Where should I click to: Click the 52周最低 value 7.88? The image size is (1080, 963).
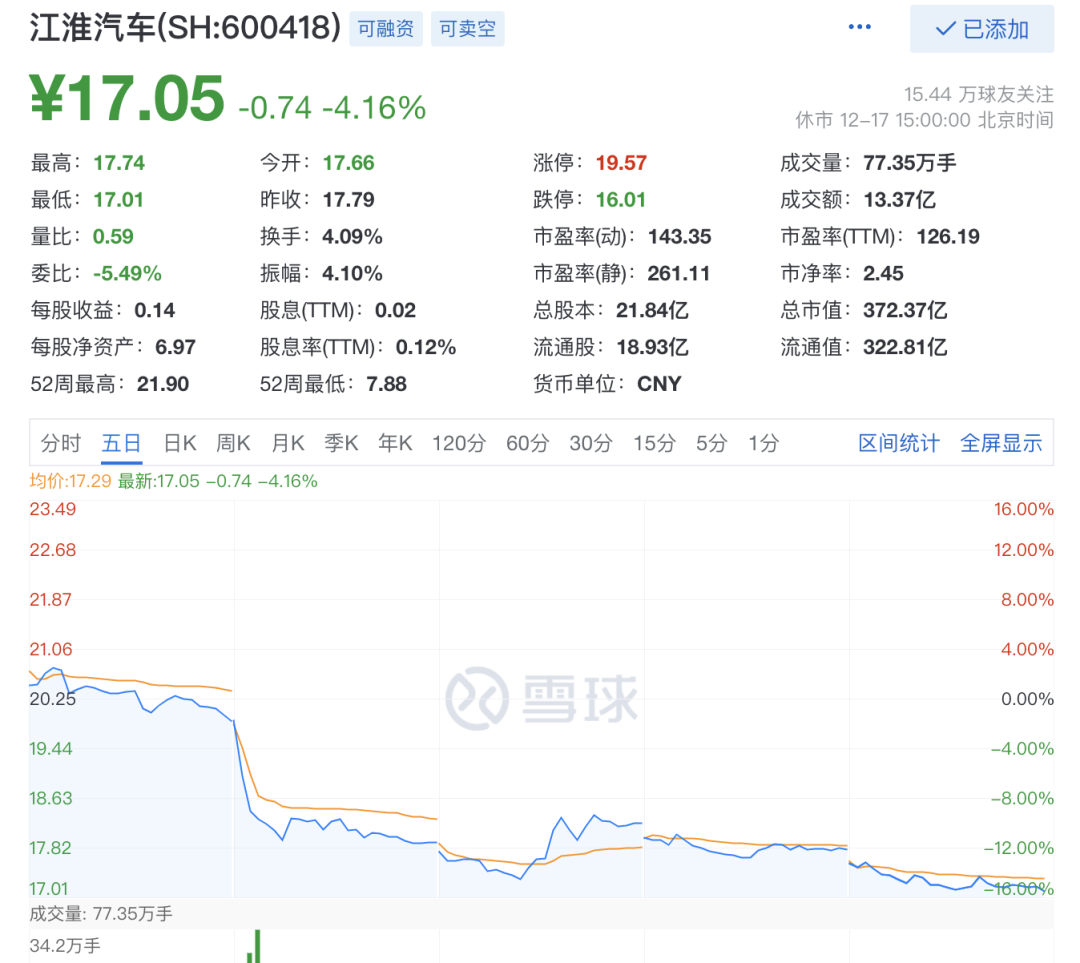(x=386, y=384)
